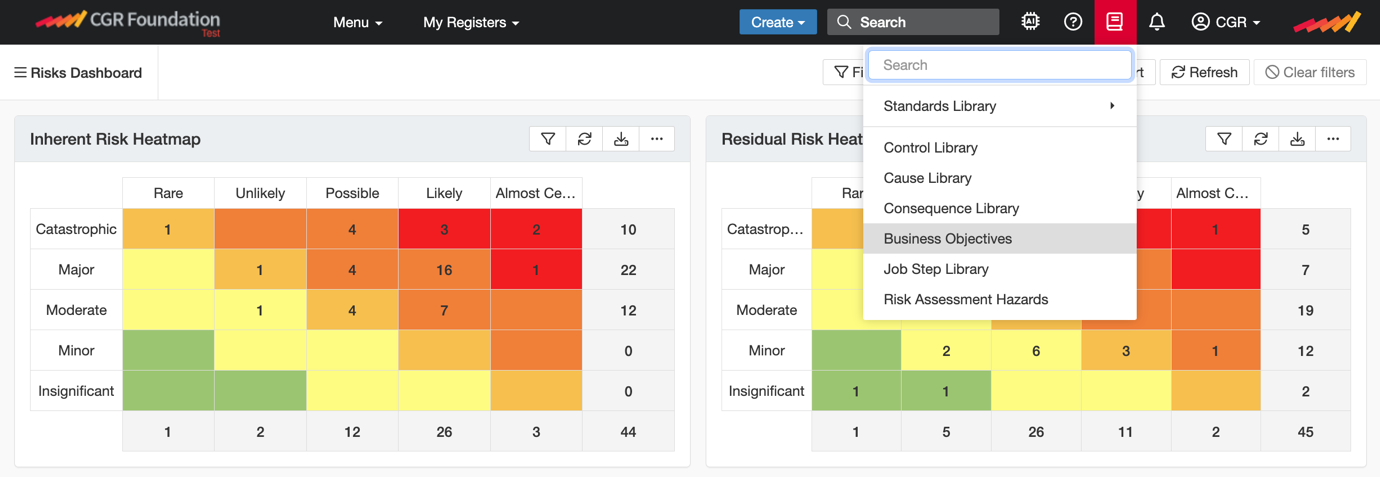
Task: Click the Refresh dashboard button
Action: click(1205, 72)
